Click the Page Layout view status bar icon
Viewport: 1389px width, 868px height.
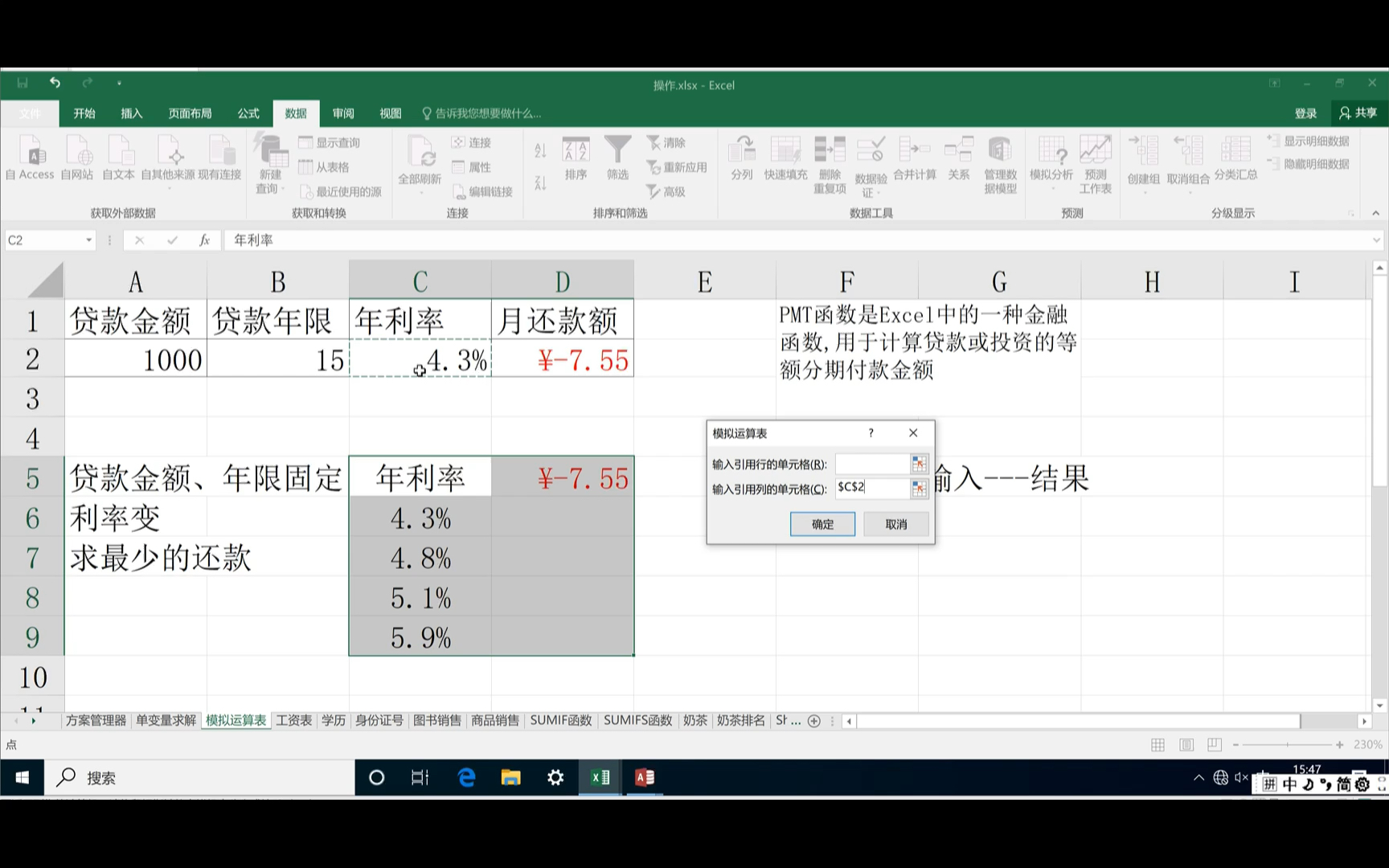pos(1186,745)
